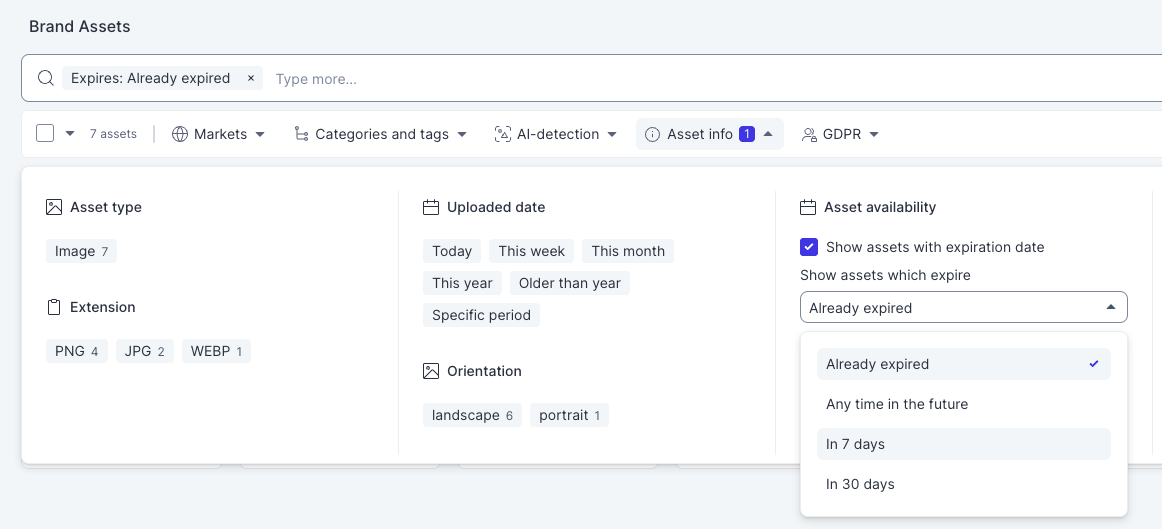Click the AI-detection scan icon

coord(503,134)
